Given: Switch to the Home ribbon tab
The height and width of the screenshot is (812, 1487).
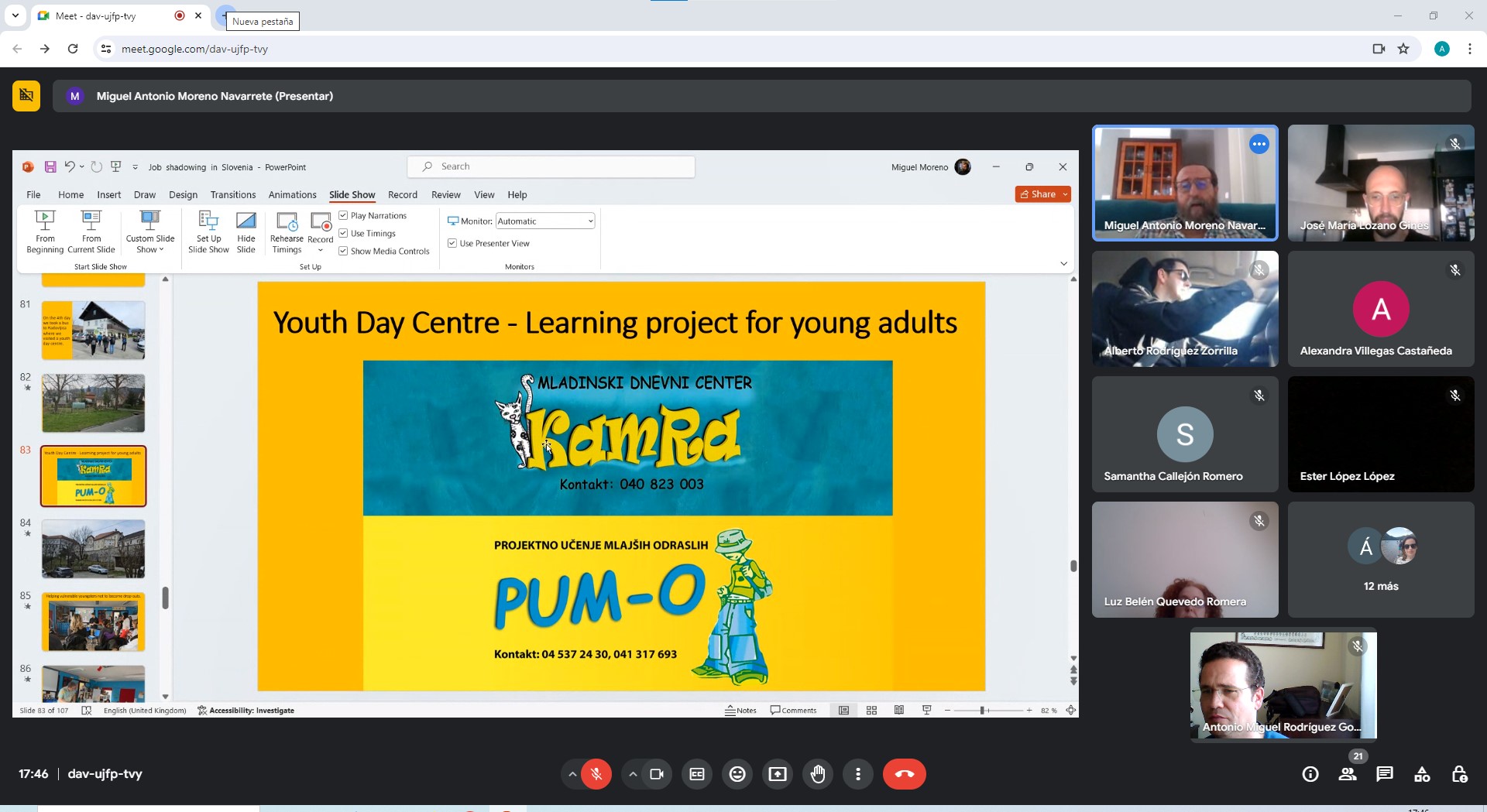Looking at the screenshot, I should [x=70, y=195].
